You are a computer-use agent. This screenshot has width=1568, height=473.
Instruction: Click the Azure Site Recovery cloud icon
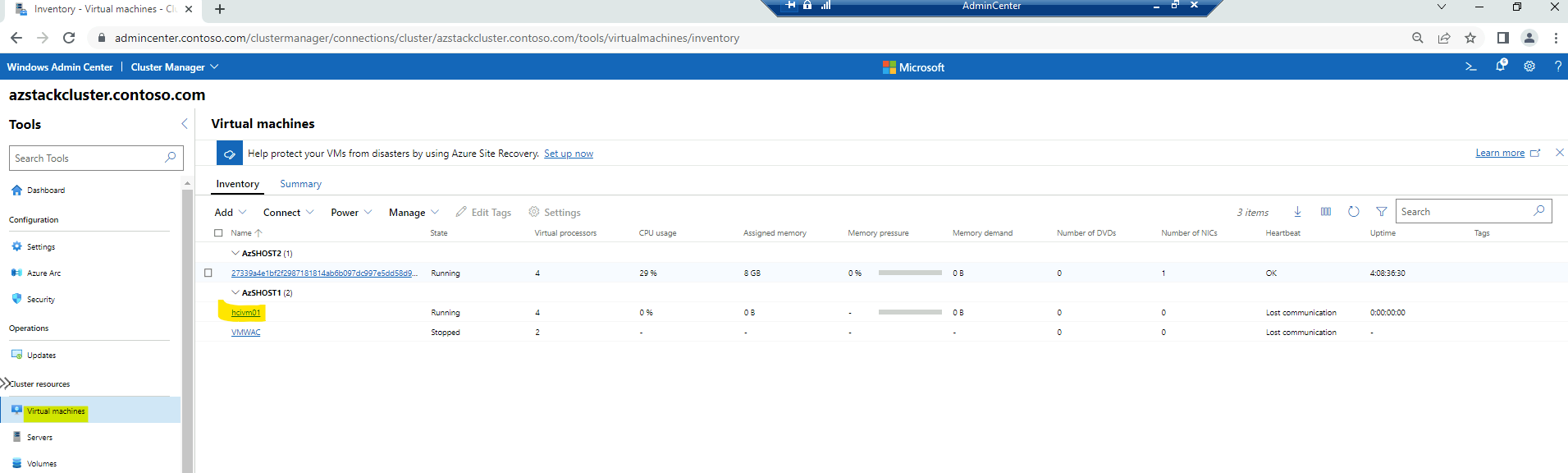click(229, 154)
